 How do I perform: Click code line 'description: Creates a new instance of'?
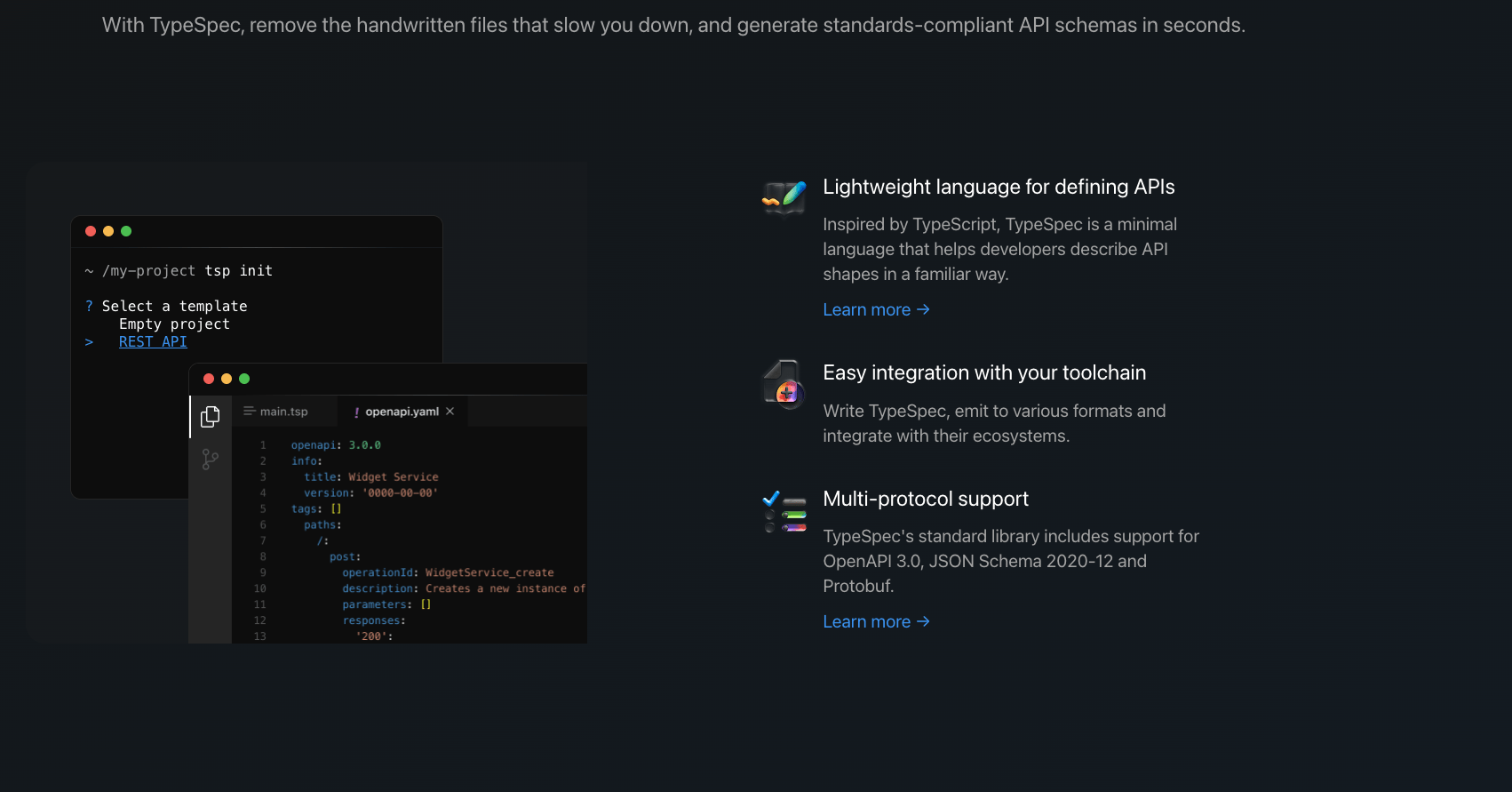[x=464, y=588]
